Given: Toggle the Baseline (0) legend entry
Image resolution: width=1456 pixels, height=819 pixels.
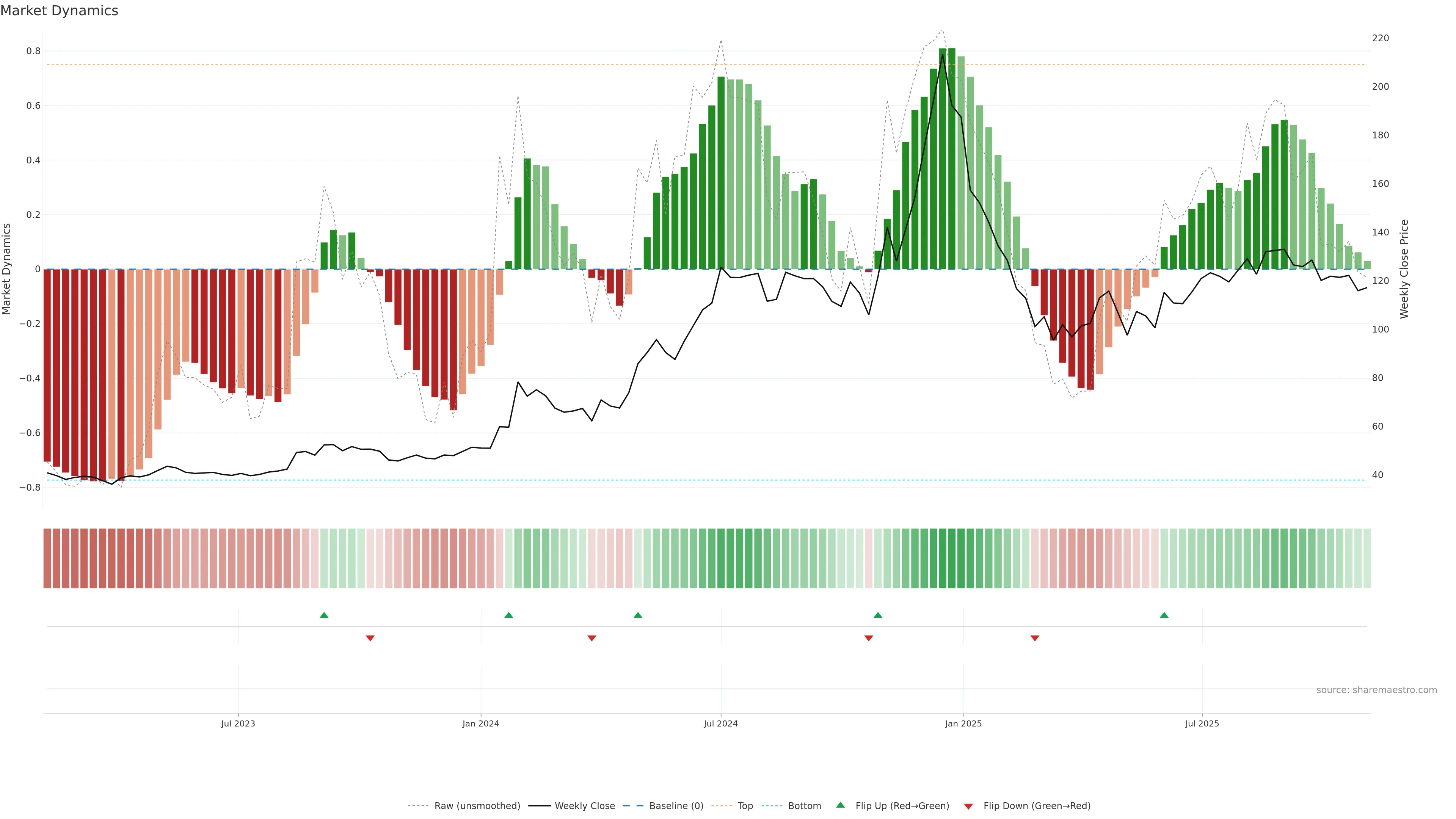Looking at the screenshot, I should coord(676,806).
